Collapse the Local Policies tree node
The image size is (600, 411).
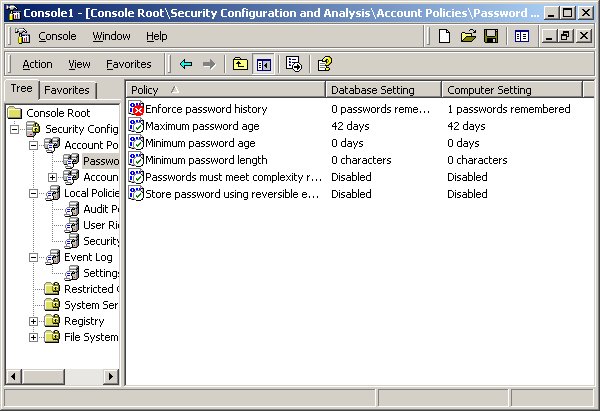pyautogui.click(x=34, y=193)
